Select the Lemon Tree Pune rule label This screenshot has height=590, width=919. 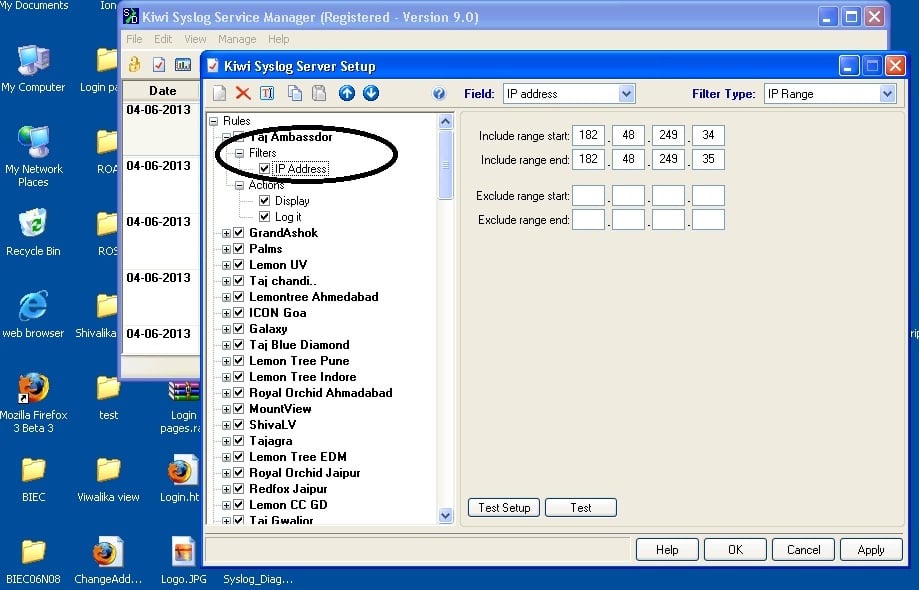(299, 361)
